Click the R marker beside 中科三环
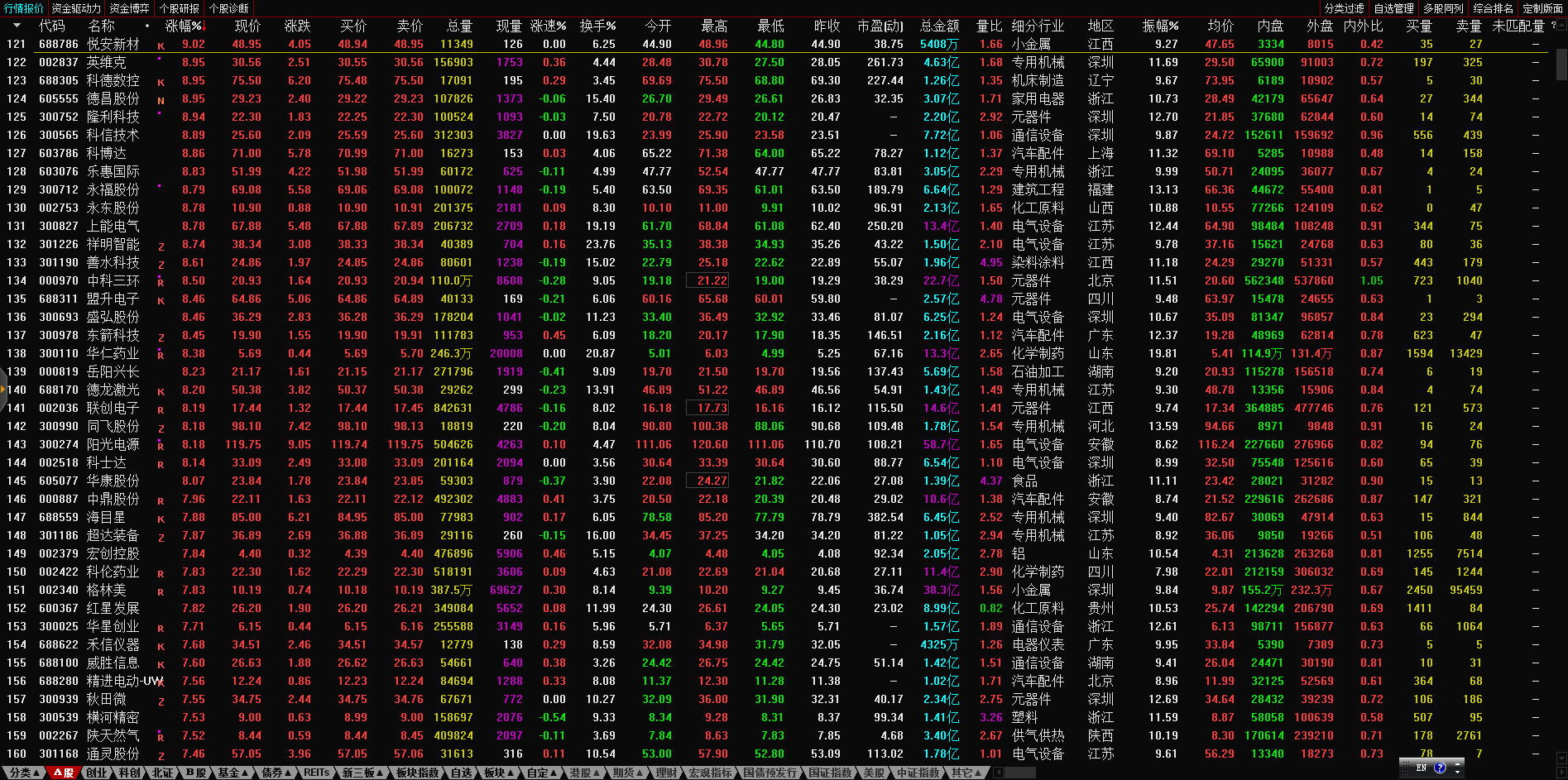Viewport: 1568px width, 780px height. click(x=161, y=283)
